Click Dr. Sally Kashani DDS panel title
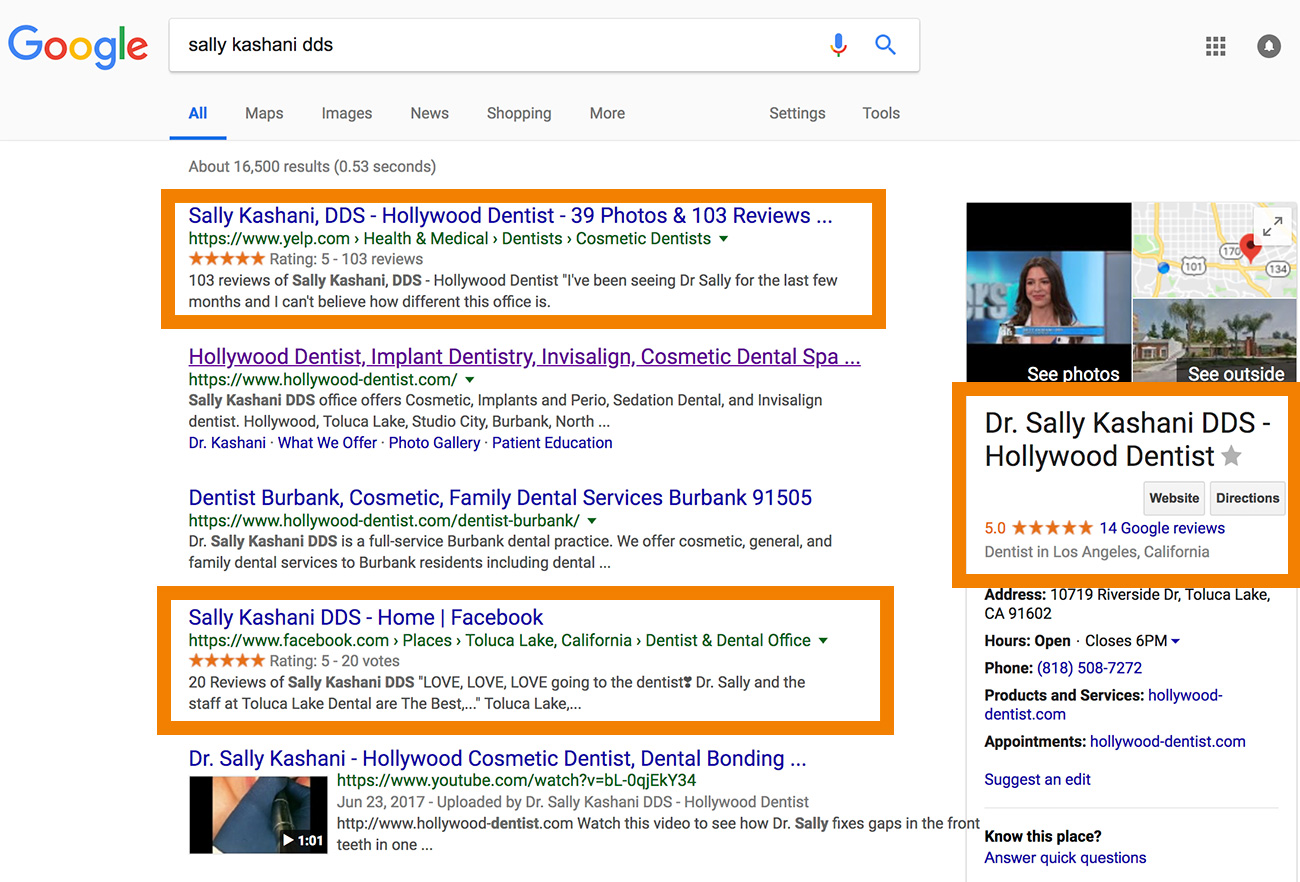Screen dimensions: 1300x882 click(1127, 439)
